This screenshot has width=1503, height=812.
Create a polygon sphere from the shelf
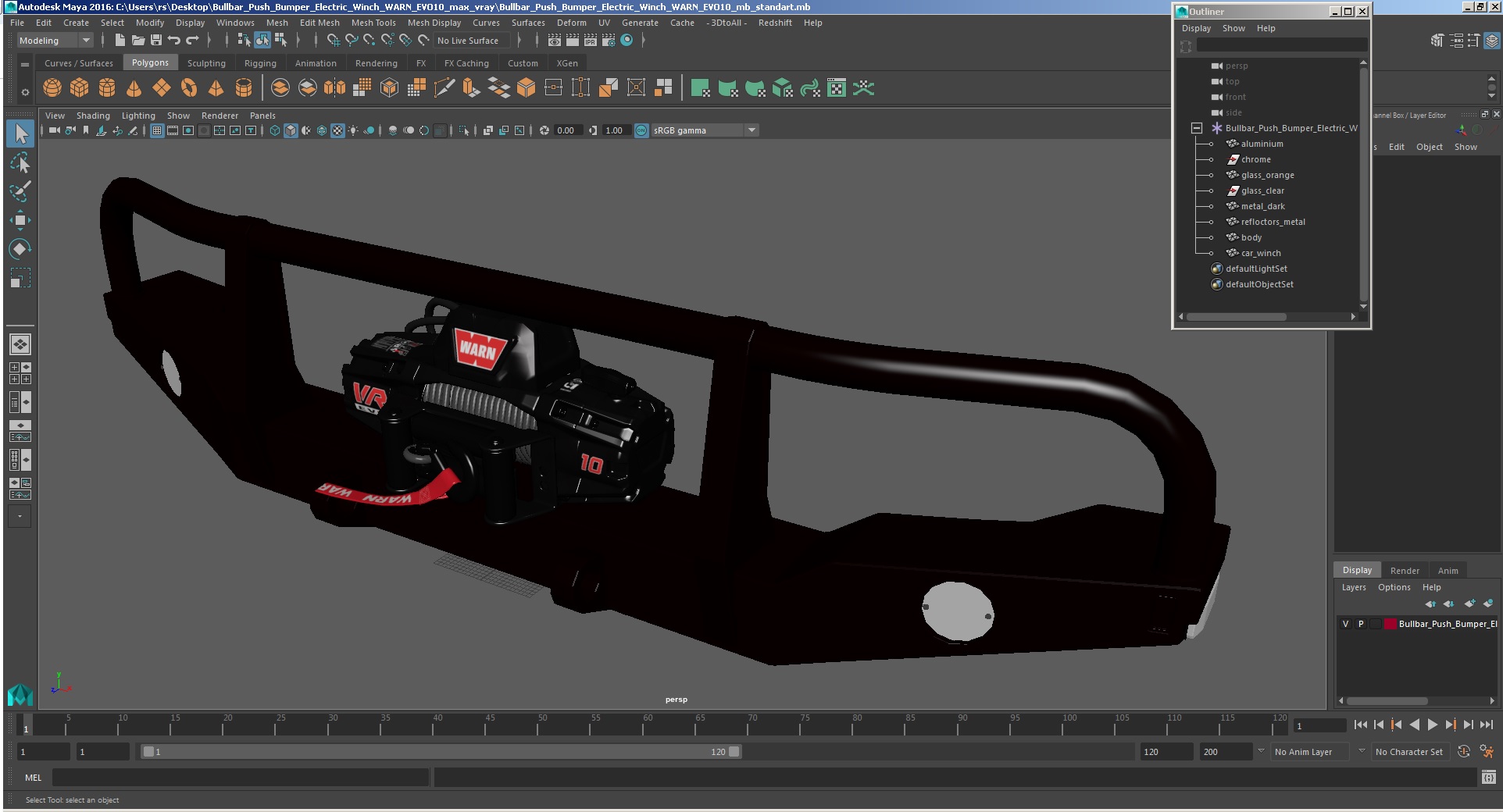coord(52,88)
